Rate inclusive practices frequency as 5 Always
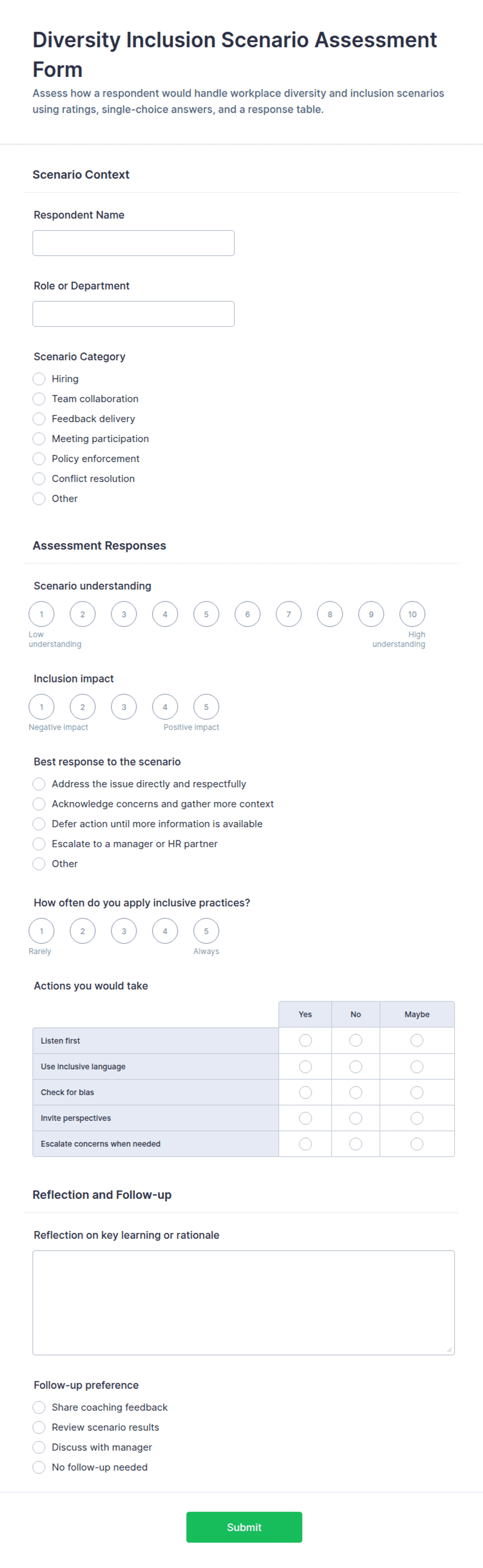 point(206,931)
